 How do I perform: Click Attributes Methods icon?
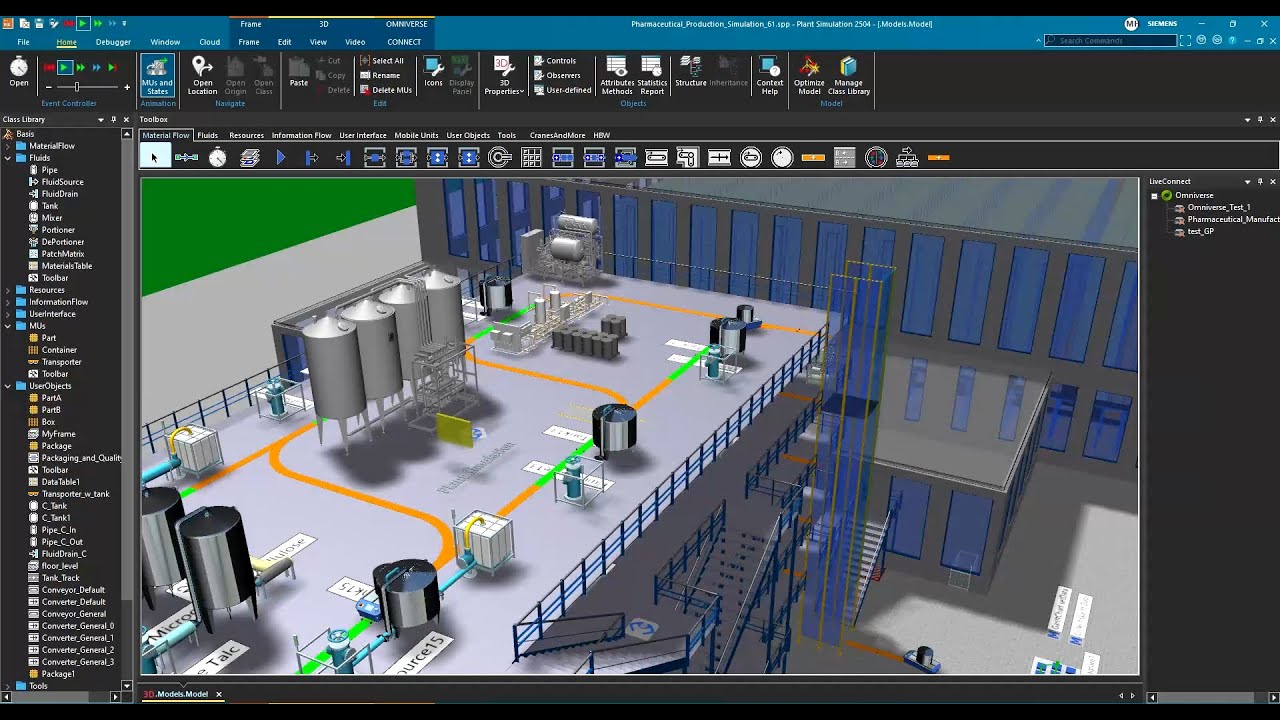617,76
